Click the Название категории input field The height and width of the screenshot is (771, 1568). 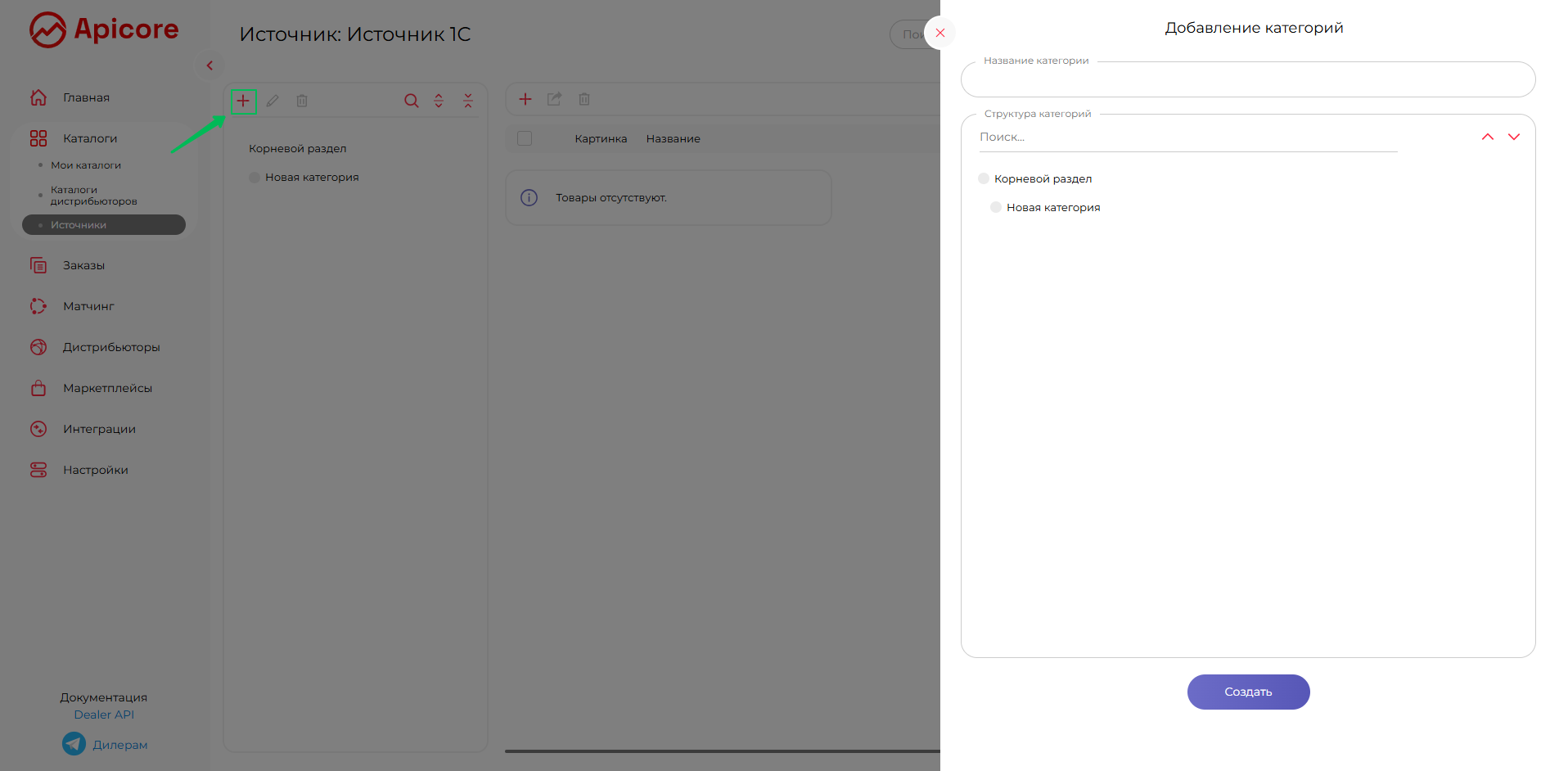(1247, 80)
